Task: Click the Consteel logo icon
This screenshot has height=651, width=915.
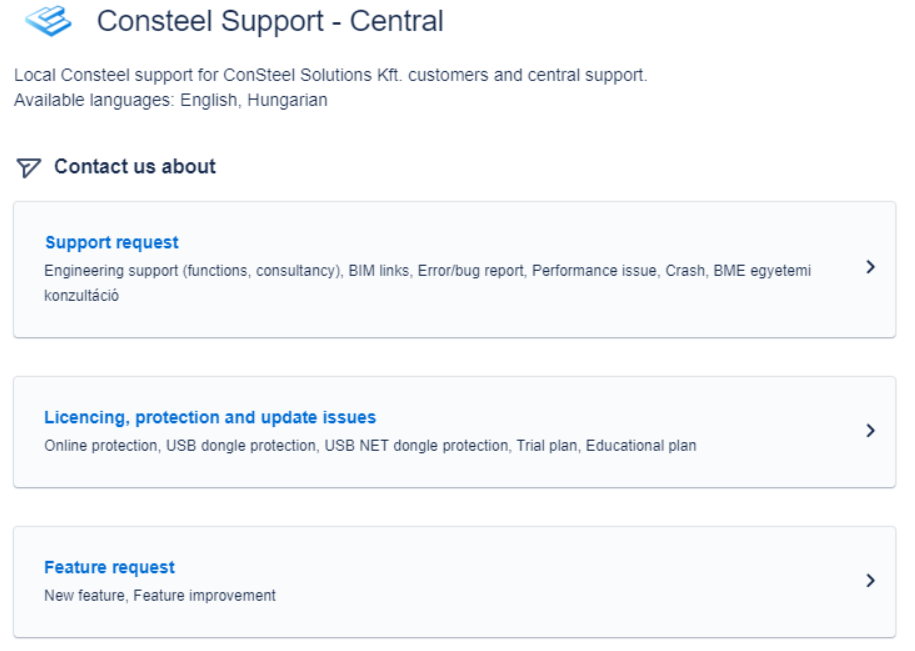Action: click(x=48, y=21)
